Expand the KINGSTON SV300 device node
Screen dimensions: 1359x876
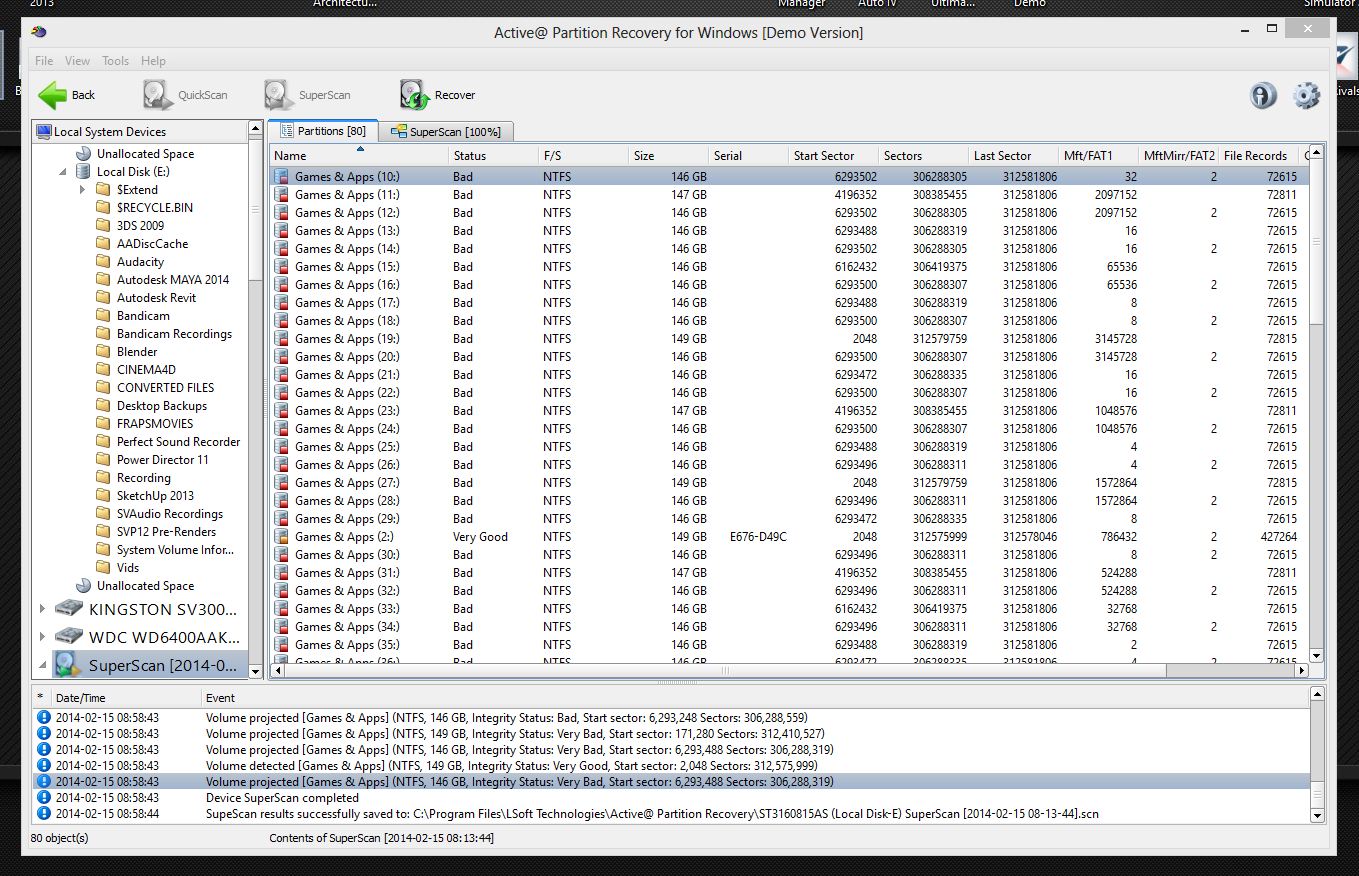click(42, 609)
